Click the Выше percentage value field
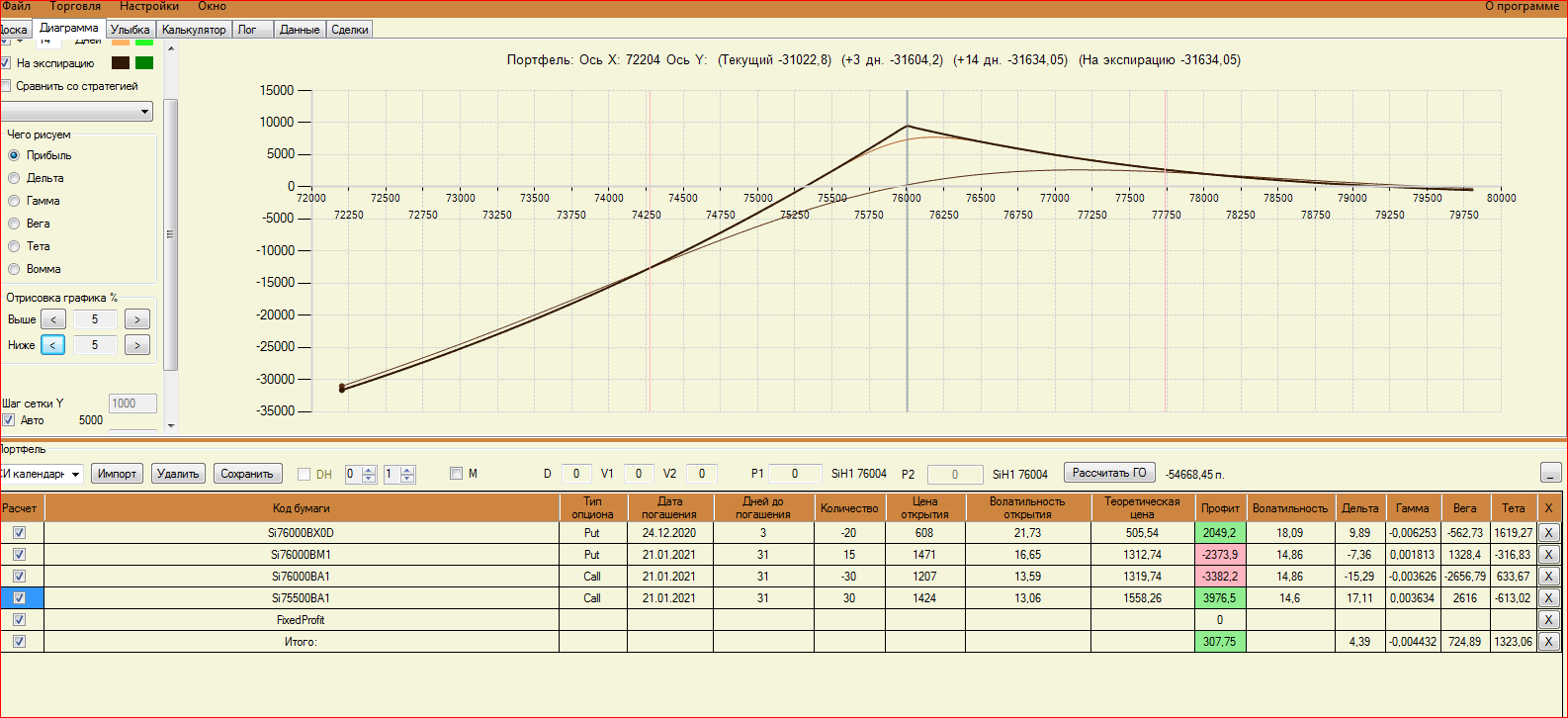Screen dimensions: 1568x718 pos(95,319)
